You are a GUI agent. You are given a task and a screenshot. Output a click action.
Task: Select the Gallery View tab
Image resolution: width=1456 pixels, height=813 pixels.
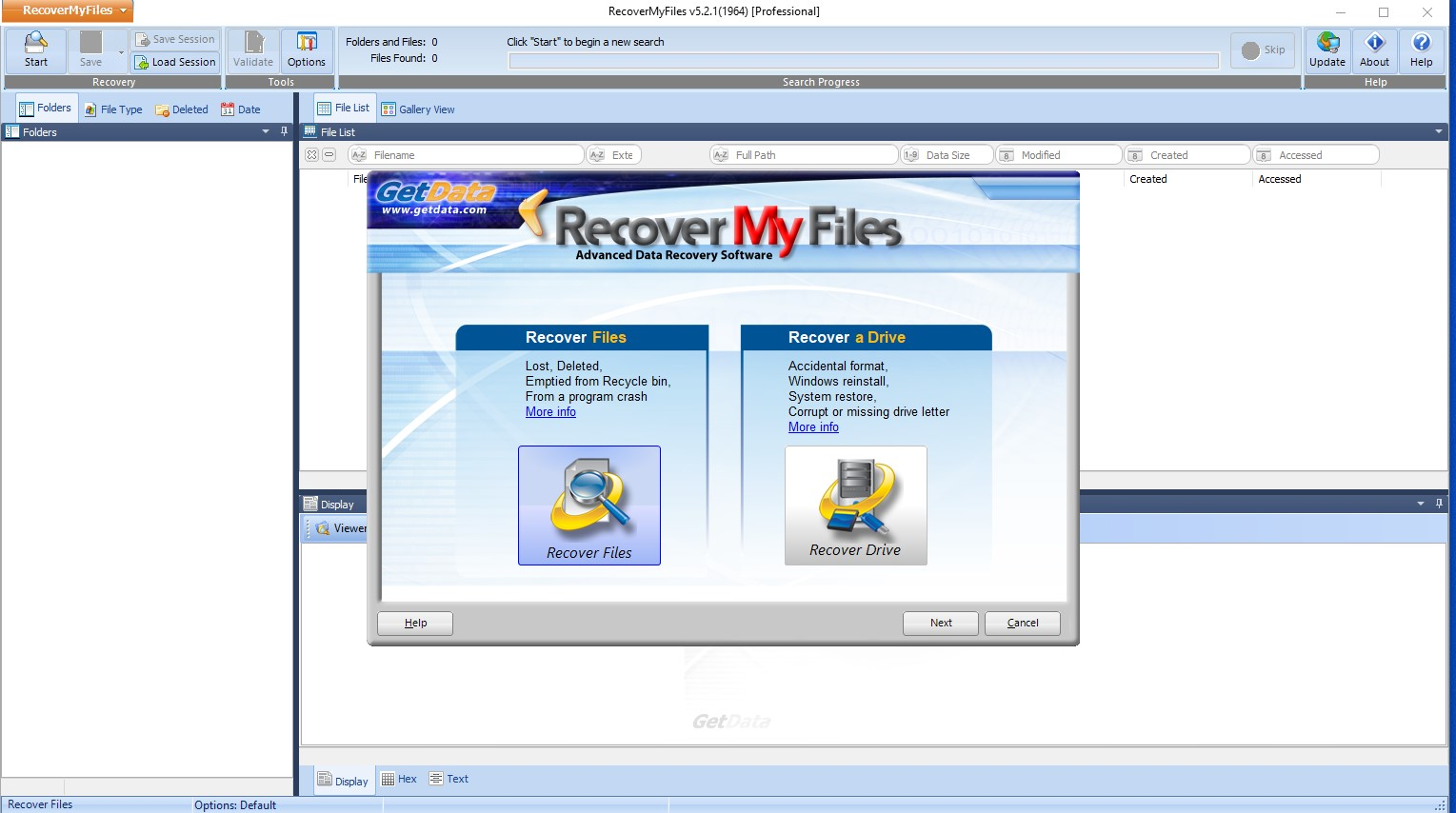pyautogui.click(x=418, y=109)
